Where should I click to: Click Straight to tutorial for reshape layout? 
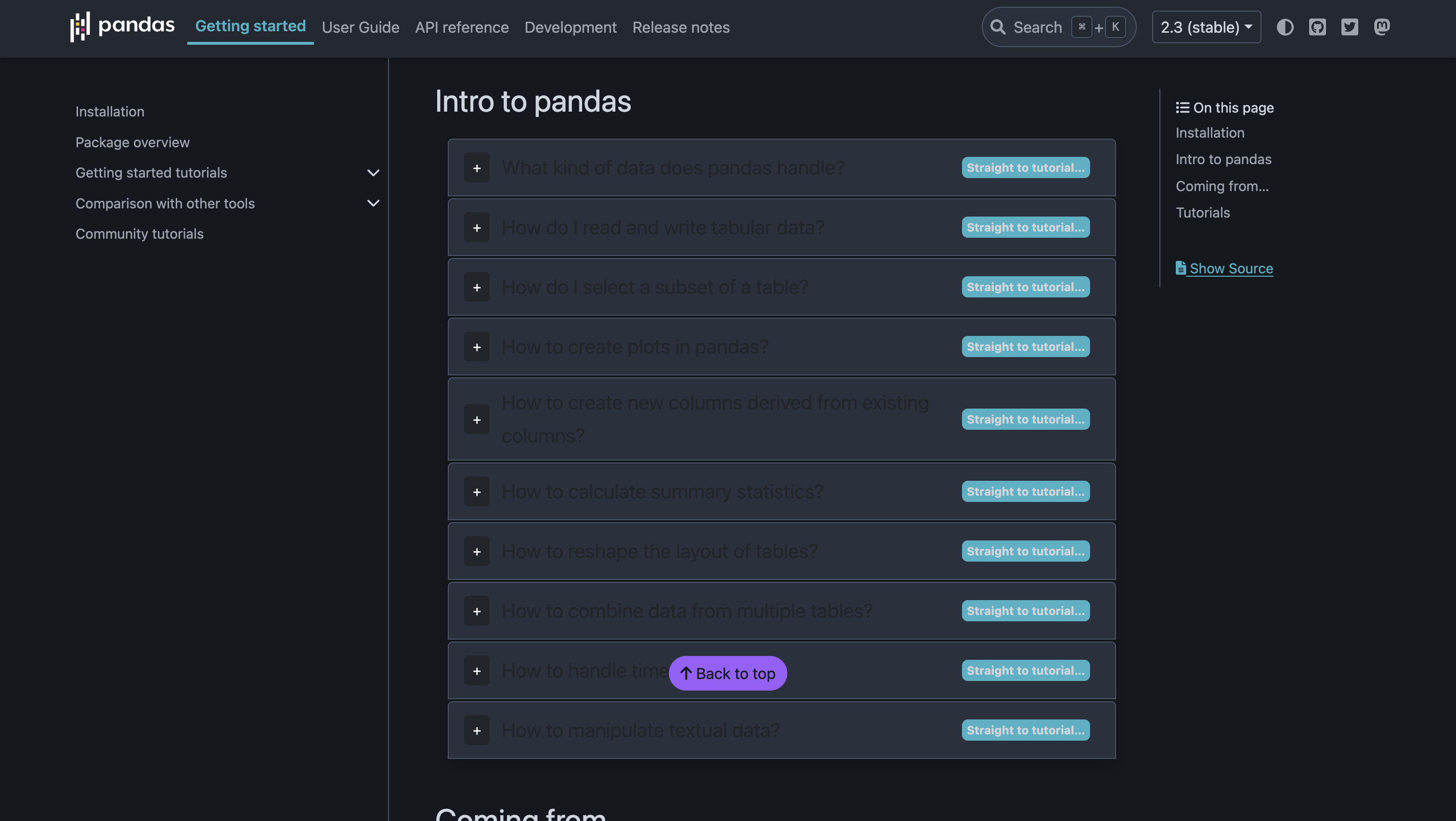tap(1025, 551)
